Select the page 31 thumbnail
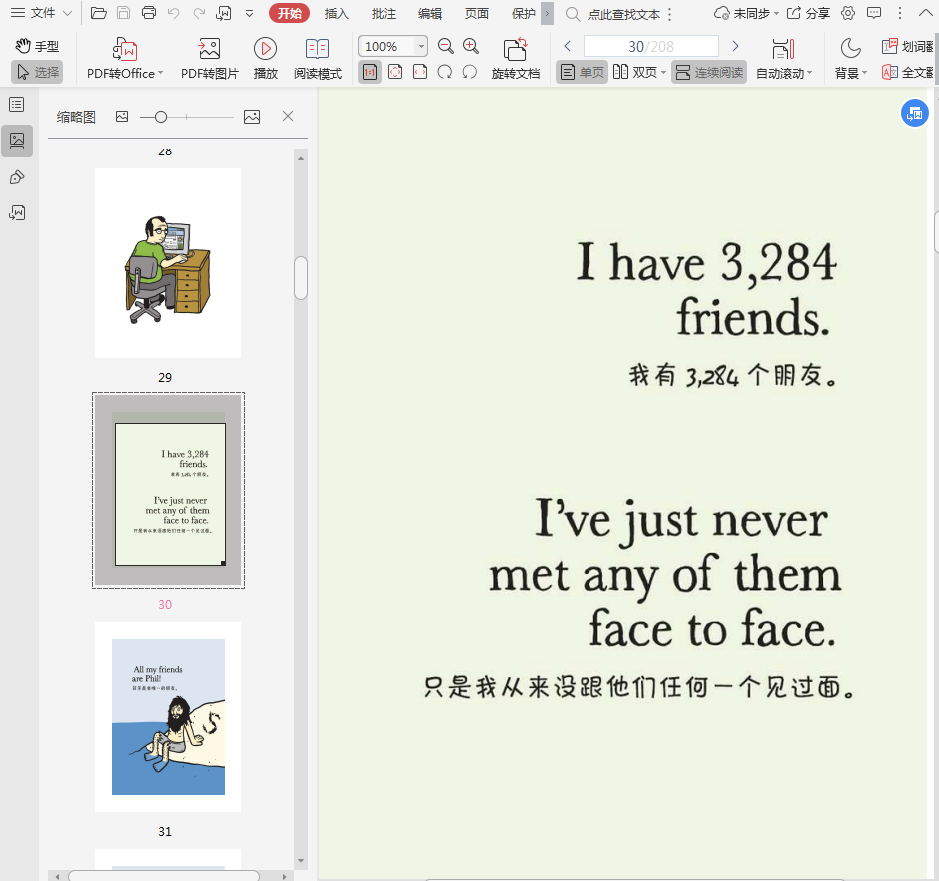Image resolution: width=939 pixels, height=881 pixels. pyautogui.click(x=168, y=716)
